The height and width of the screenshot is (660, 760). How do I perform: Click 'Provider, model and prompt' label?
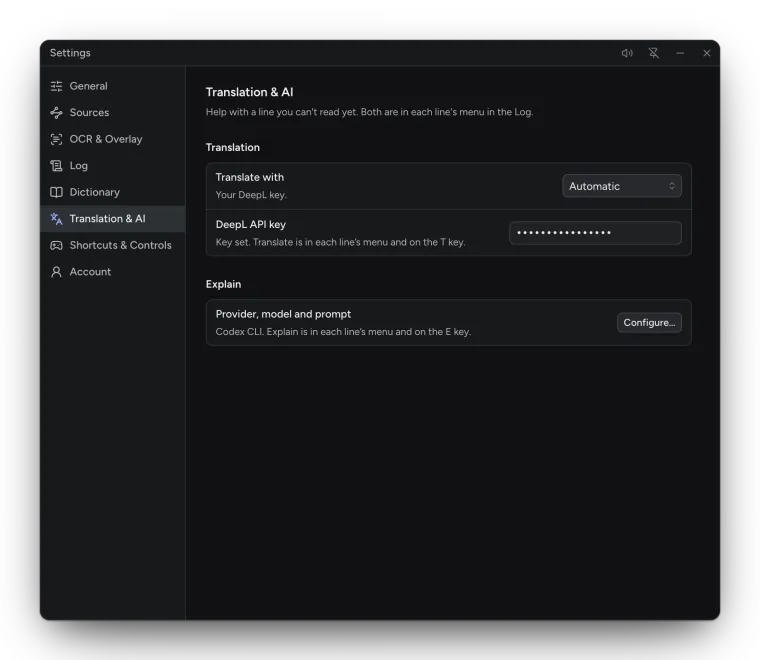pyautogui.click(x=283, y=314)
